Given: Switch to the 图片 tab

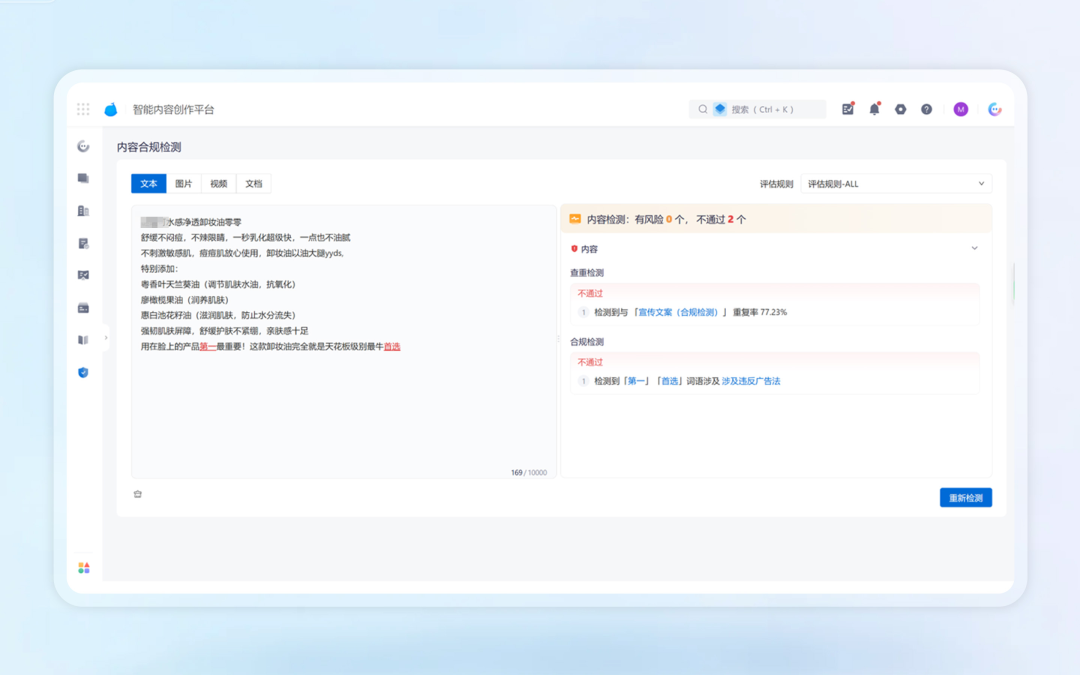Looking at the screenshot, I should [184, 184].
